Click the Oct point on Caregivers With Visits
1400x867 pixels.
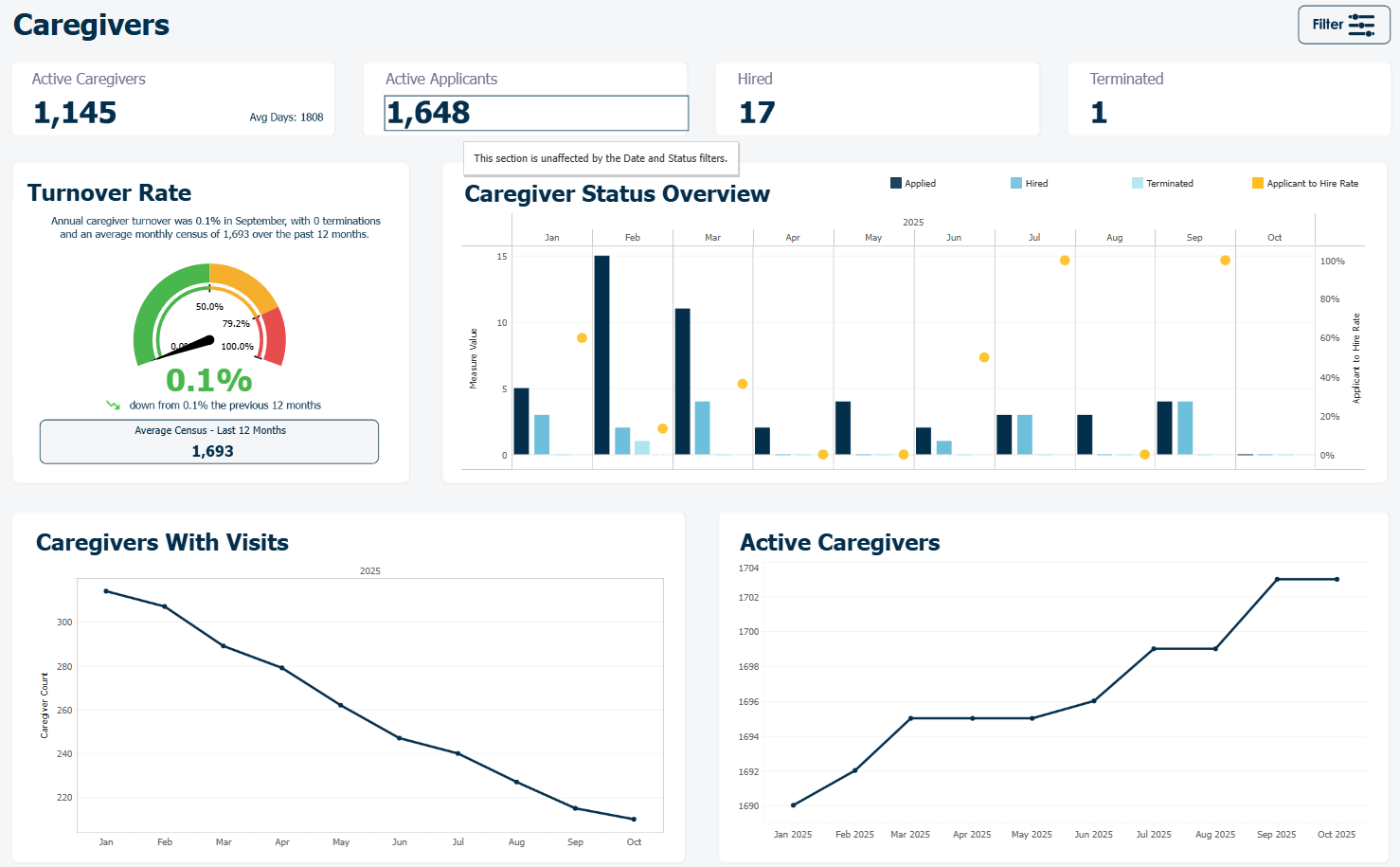(x=634, y=819)
